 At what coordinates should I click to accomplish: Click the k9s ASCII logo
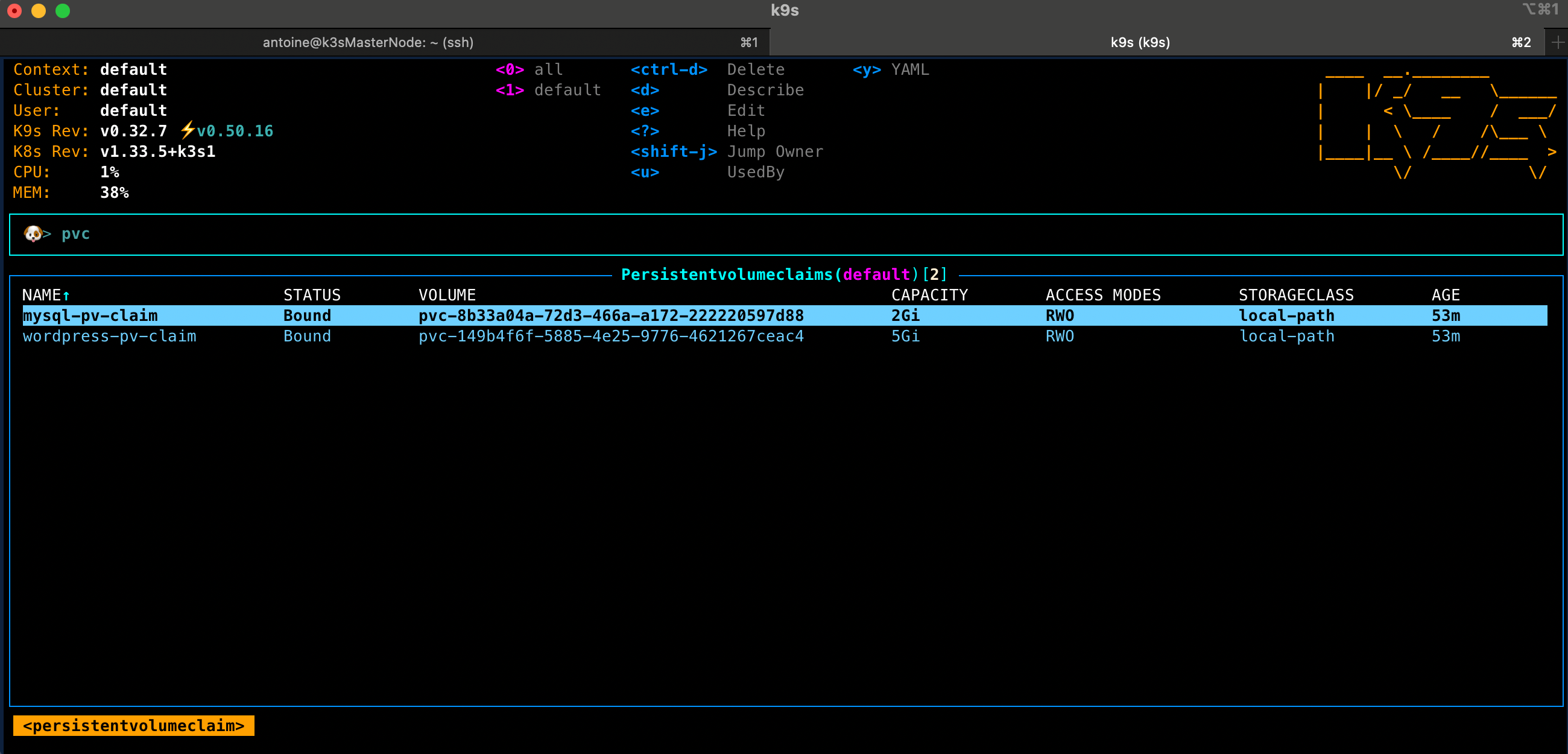click(x=1437, y=125)
